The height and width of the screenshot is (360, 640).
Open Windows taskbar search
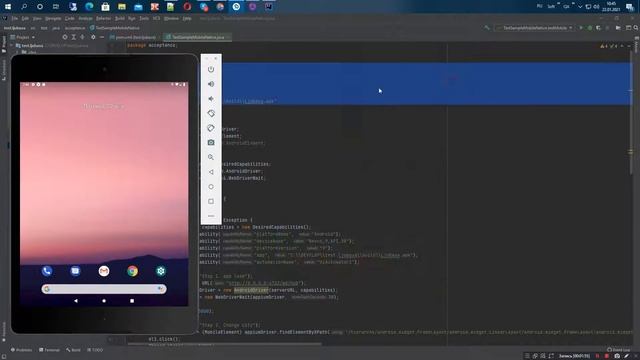pos(24,7)
